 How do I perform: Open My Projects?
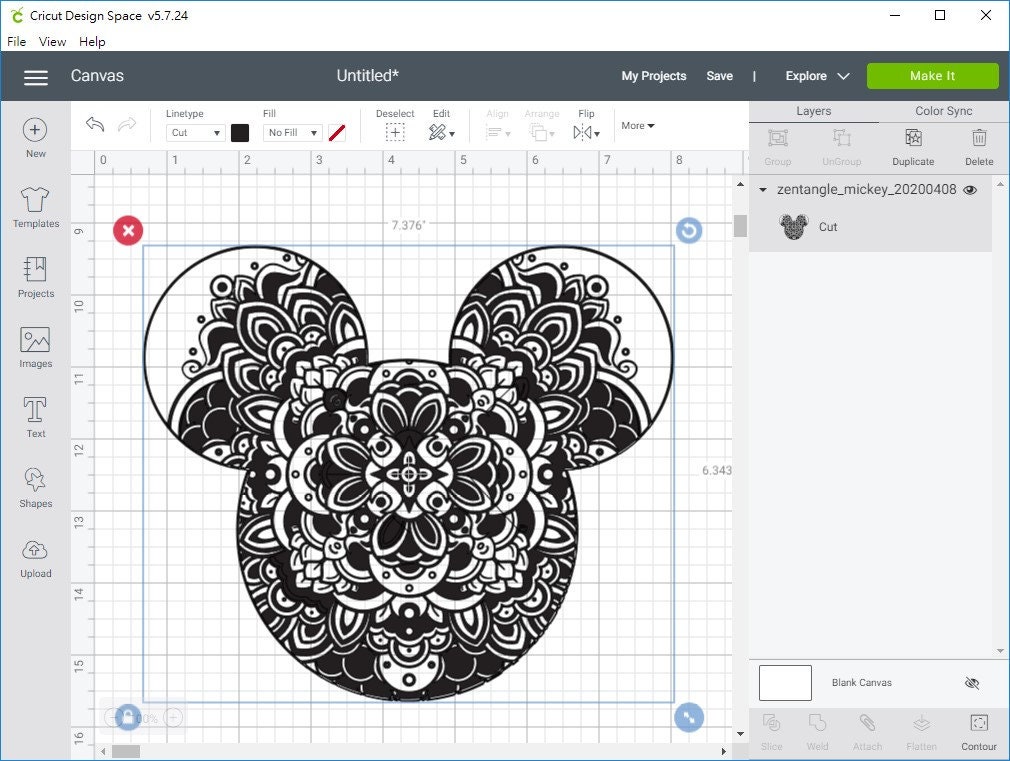[654, 76]
